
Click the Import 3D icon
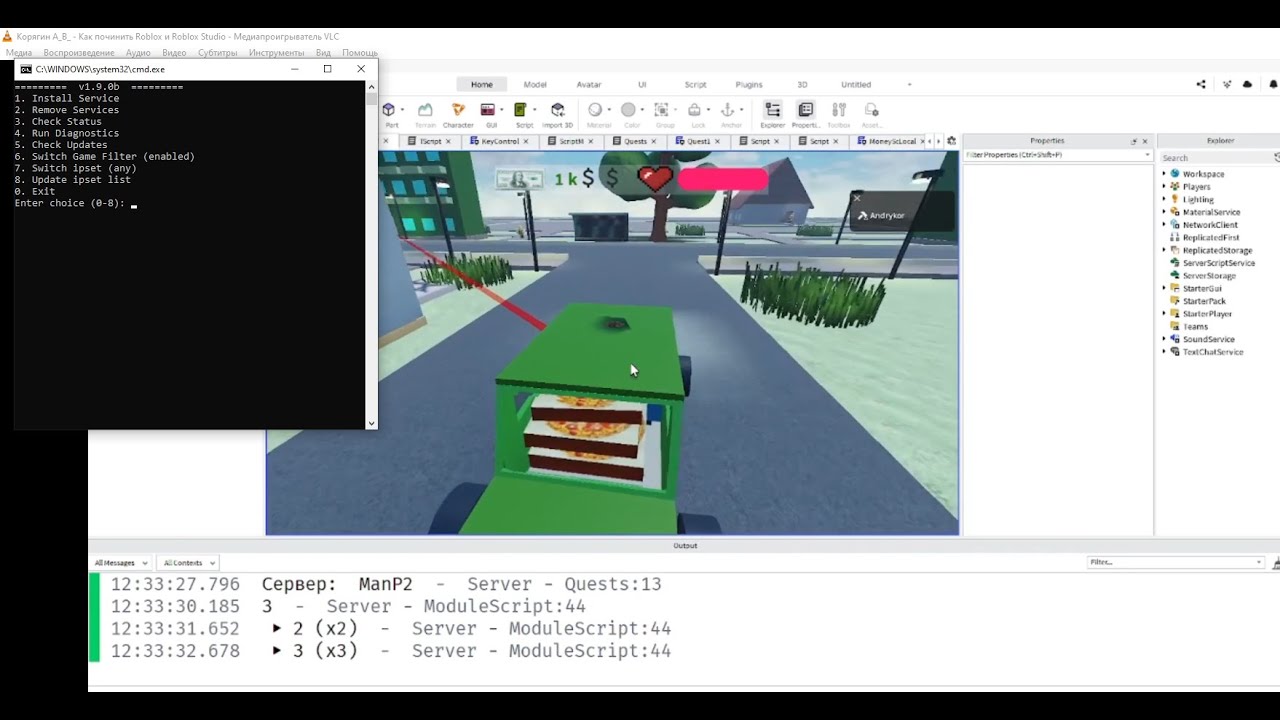coord(557,110)
